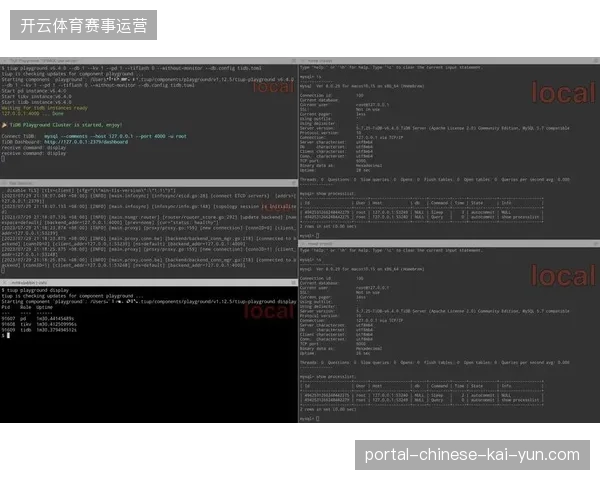
Task: Click the pane icon at upper mysql title bar's right end
Action: 596,60
